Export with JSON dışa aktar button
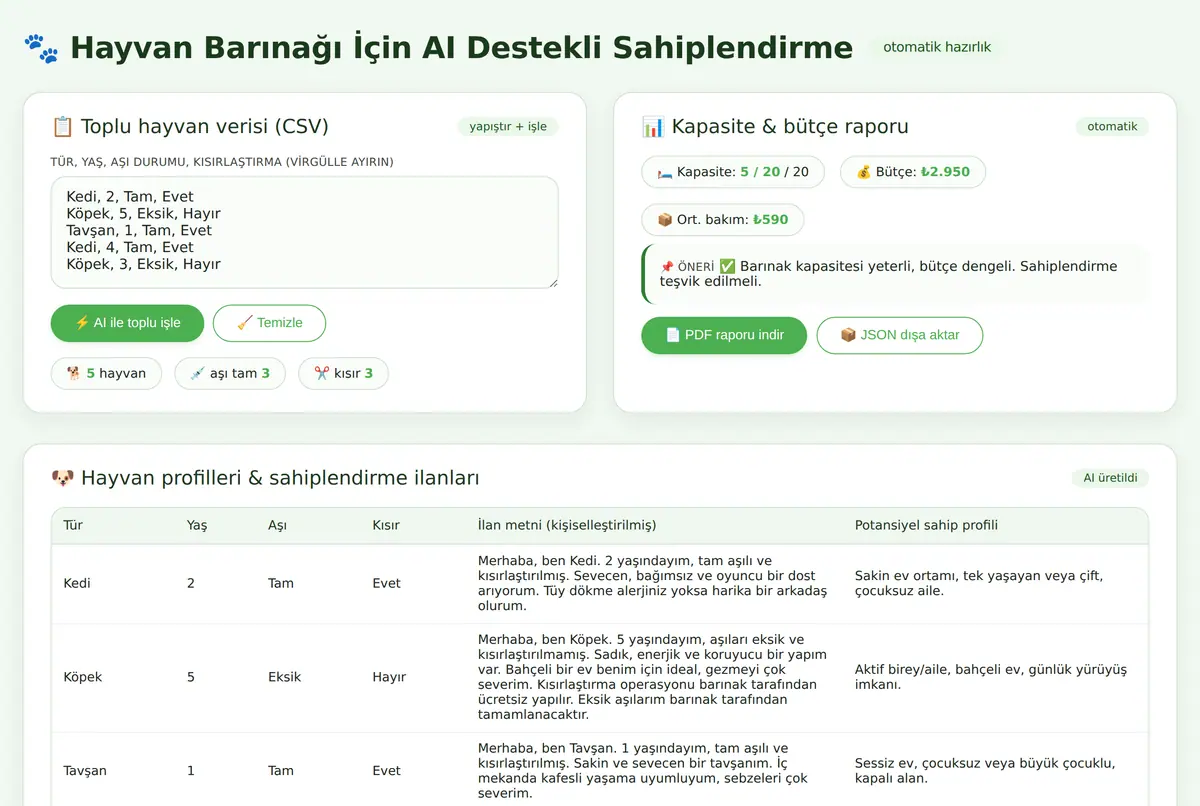1200x806 pixels. coord(900,335)
